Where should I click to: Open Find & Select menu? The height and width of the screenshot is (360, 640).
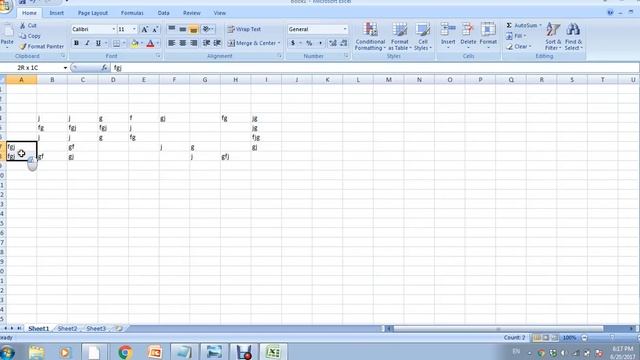point(573,37)
